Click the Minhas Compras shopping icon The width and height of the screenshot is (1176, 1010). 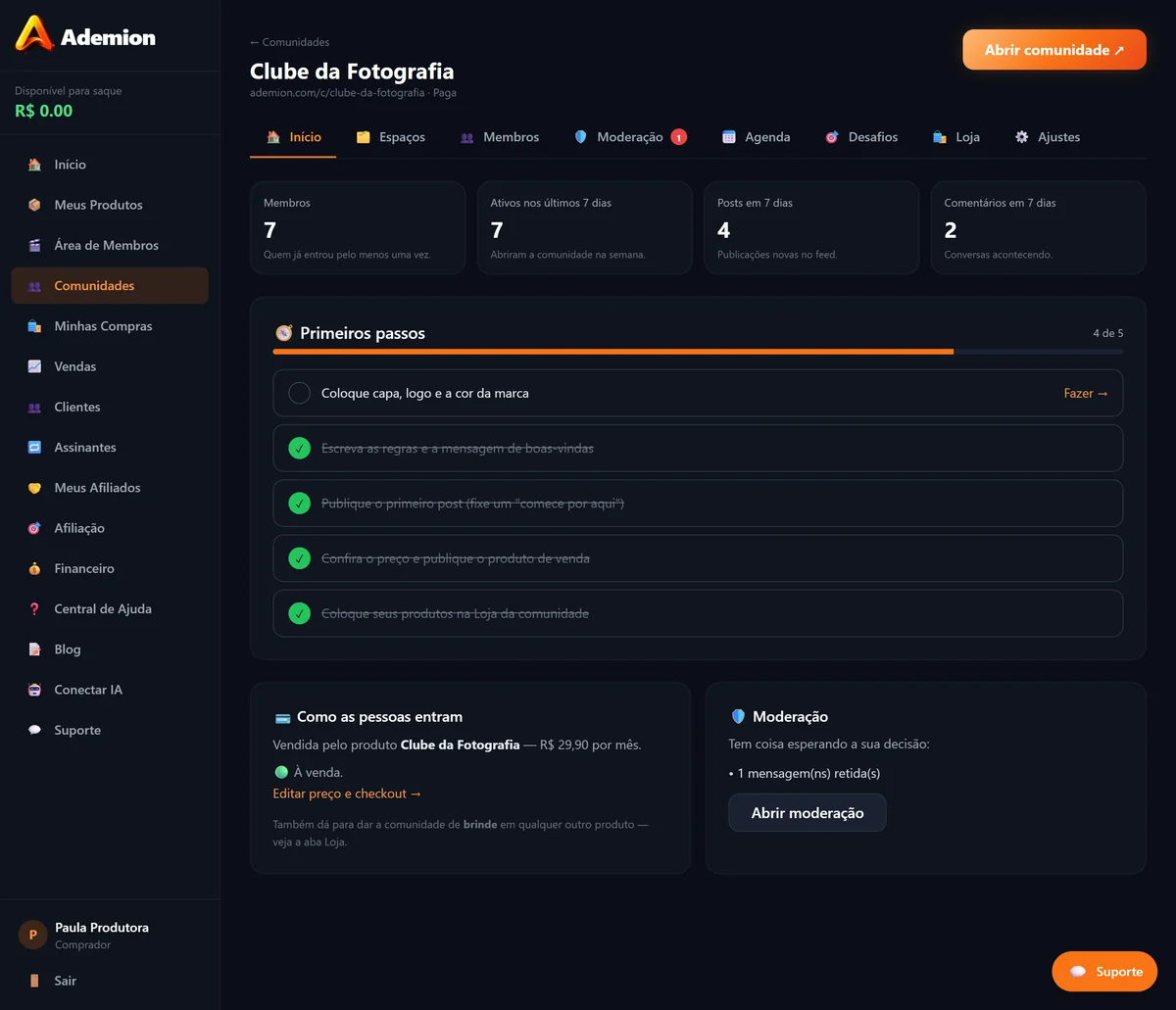[34, 326]
